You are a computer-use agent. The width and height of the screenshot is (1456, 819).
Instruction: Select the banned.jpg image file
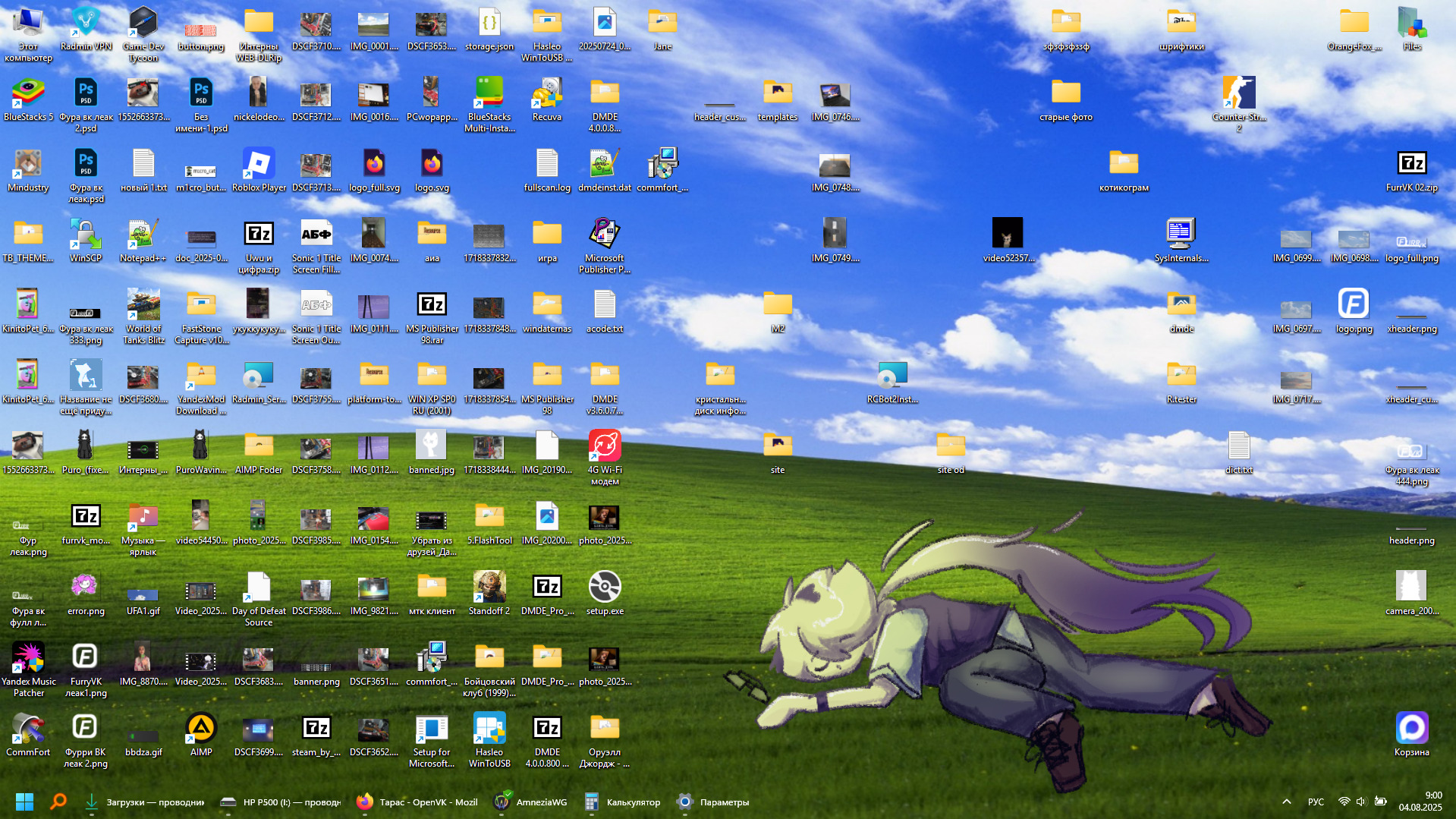click(432, 452)
